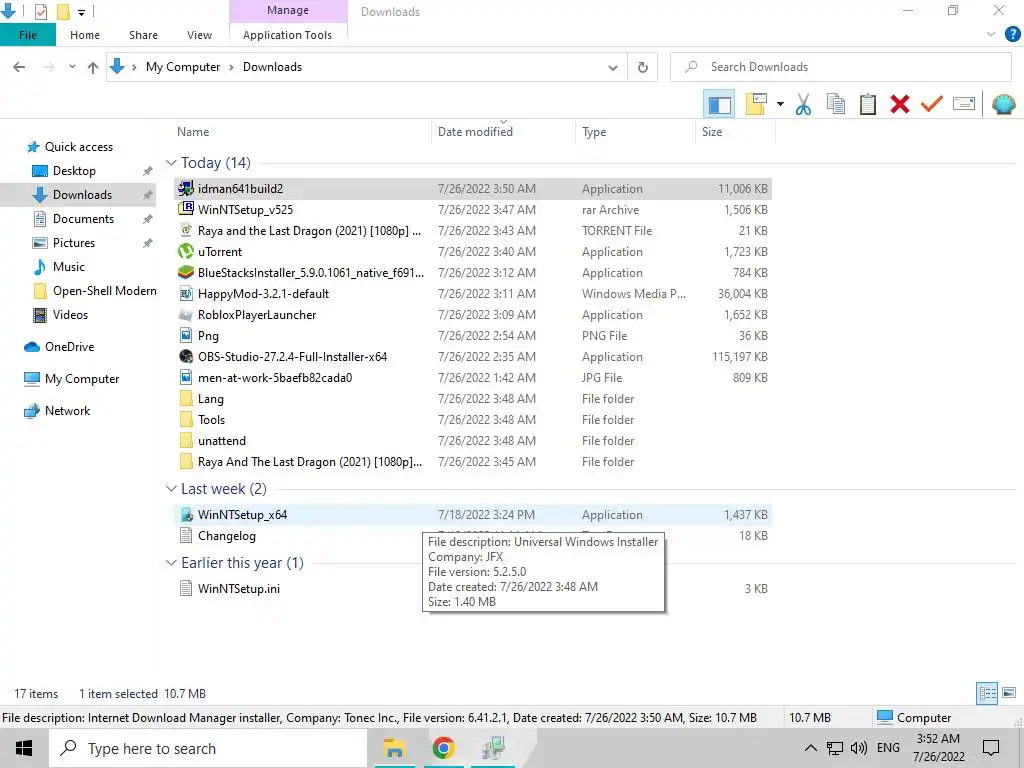Sort by the Name column header
The width and height of the screenshot is (1024, 768).
tap(193, 132)
